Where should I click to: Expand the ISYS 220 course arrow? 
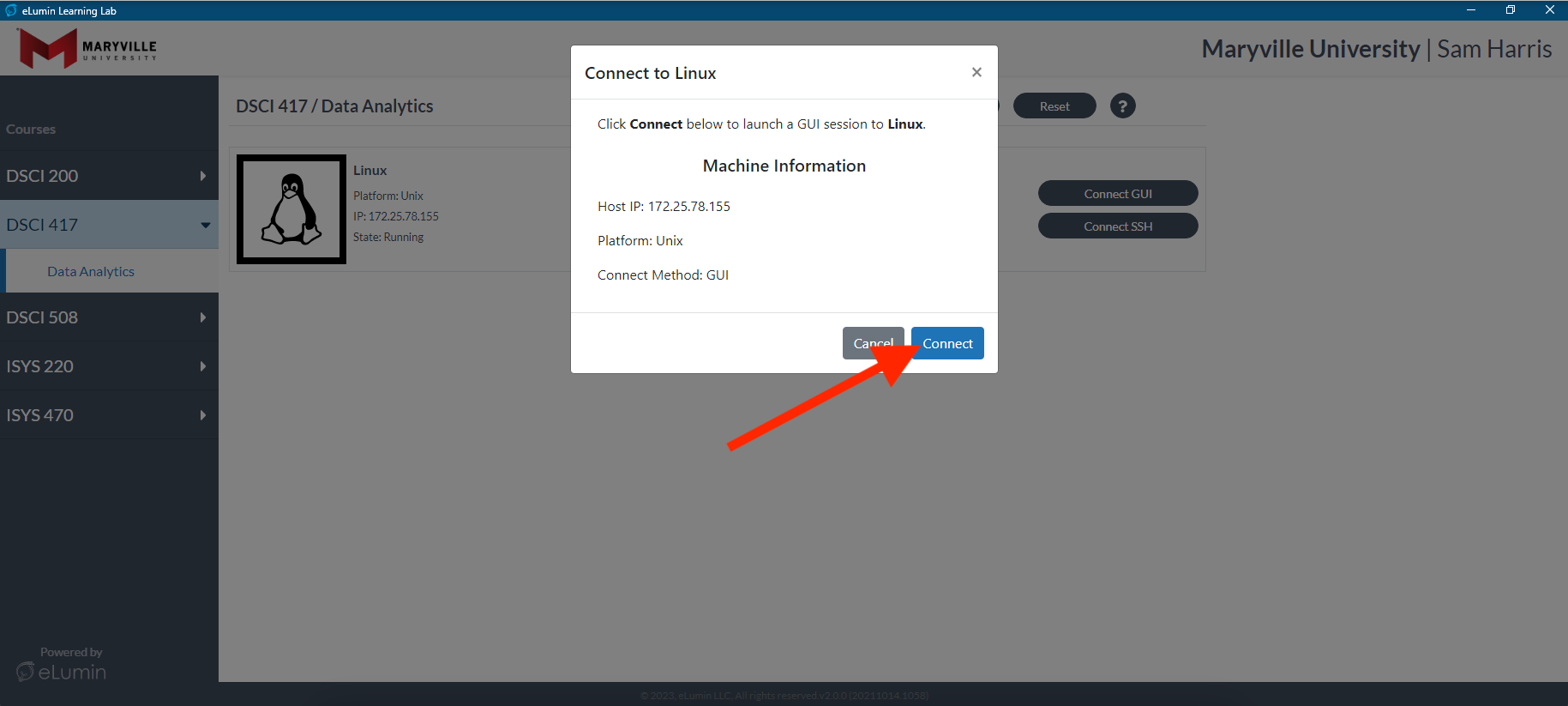(203, 366)
